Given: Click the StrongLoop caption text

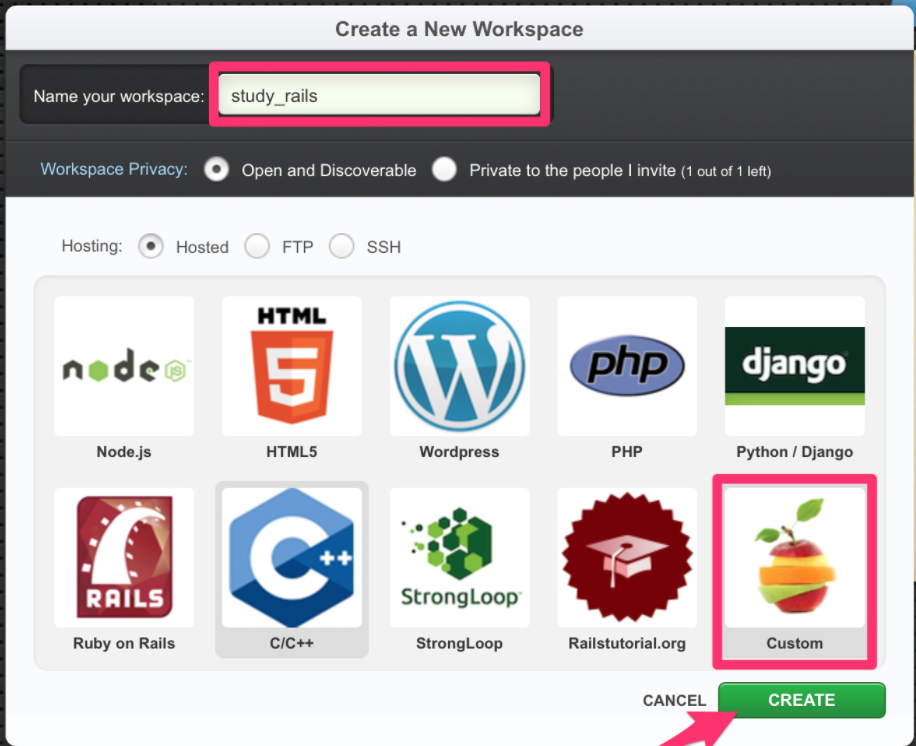Looking at the screenshot, I should pos(459,644).
